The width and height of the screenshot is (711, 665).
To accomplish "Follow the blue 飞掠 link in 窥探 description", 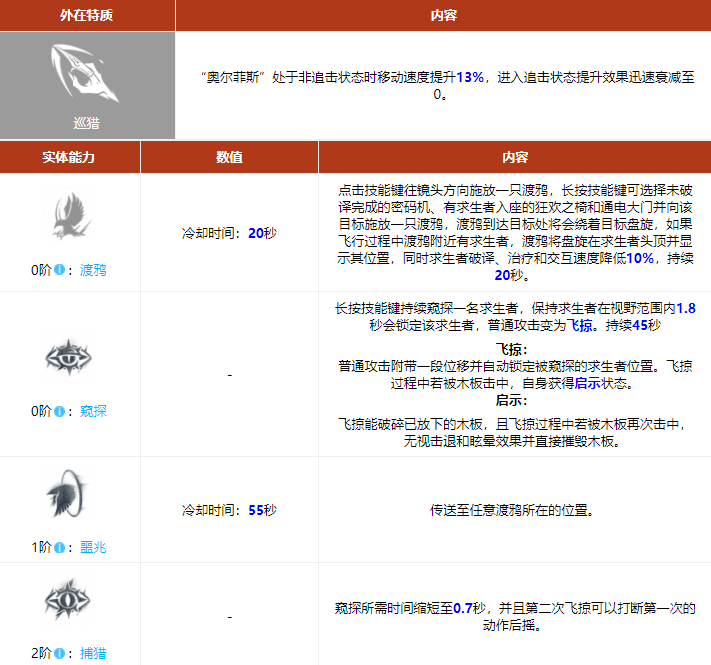I will (580, 325).
